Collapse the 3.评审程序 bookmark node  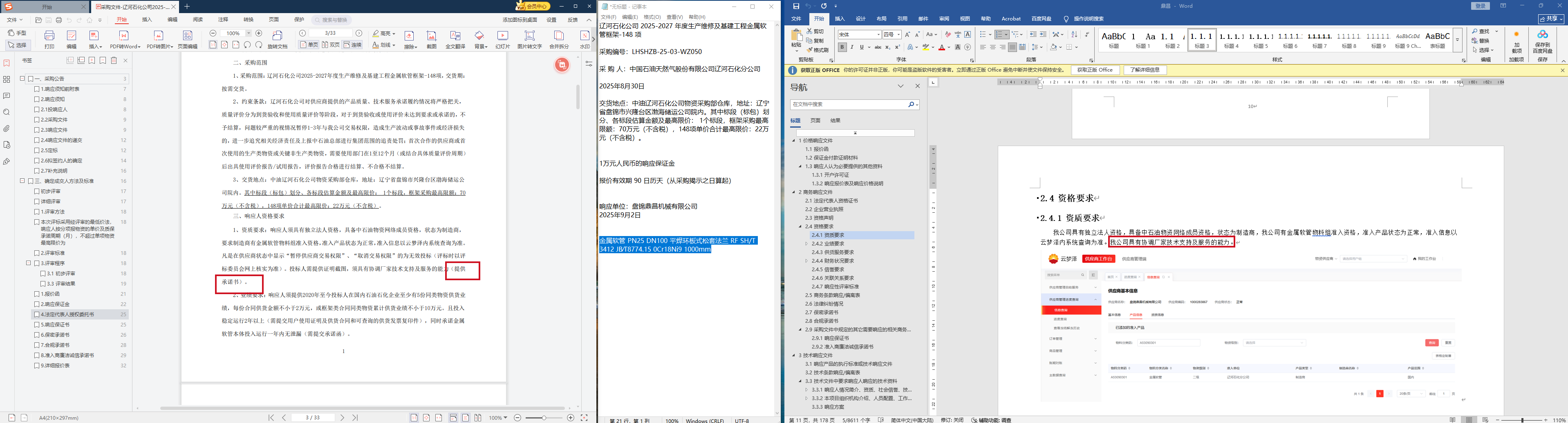(x=29, y=263)
